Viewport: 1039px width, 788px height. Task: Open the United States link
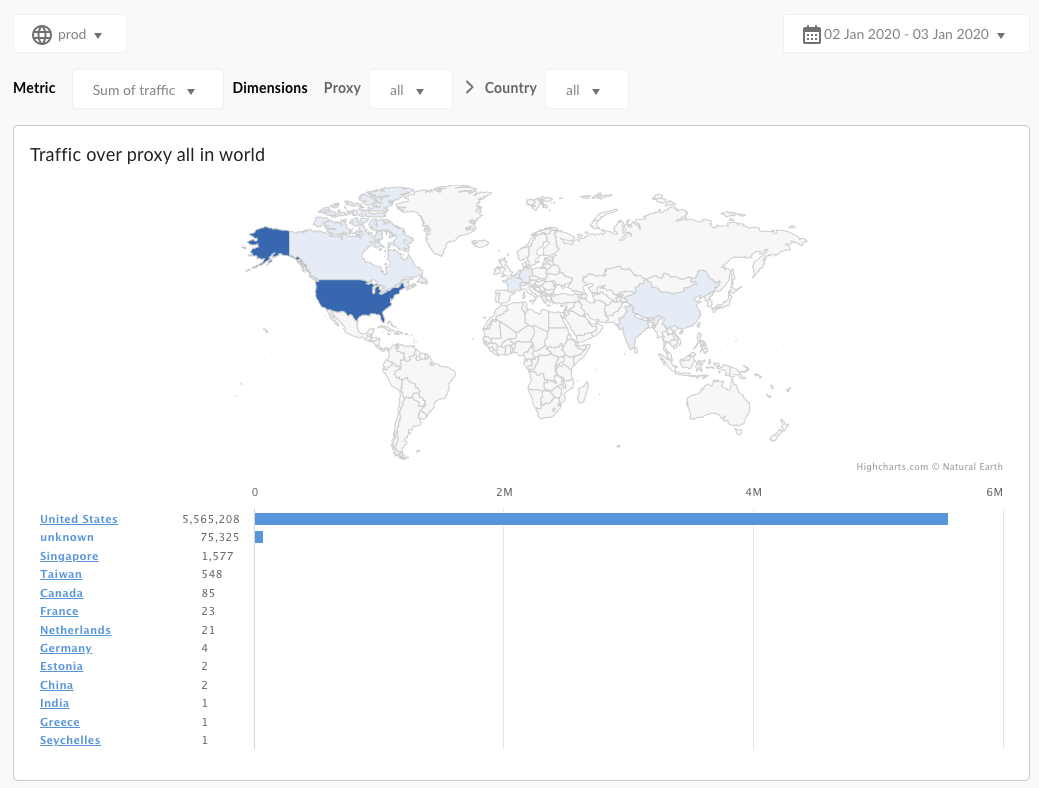79,519
